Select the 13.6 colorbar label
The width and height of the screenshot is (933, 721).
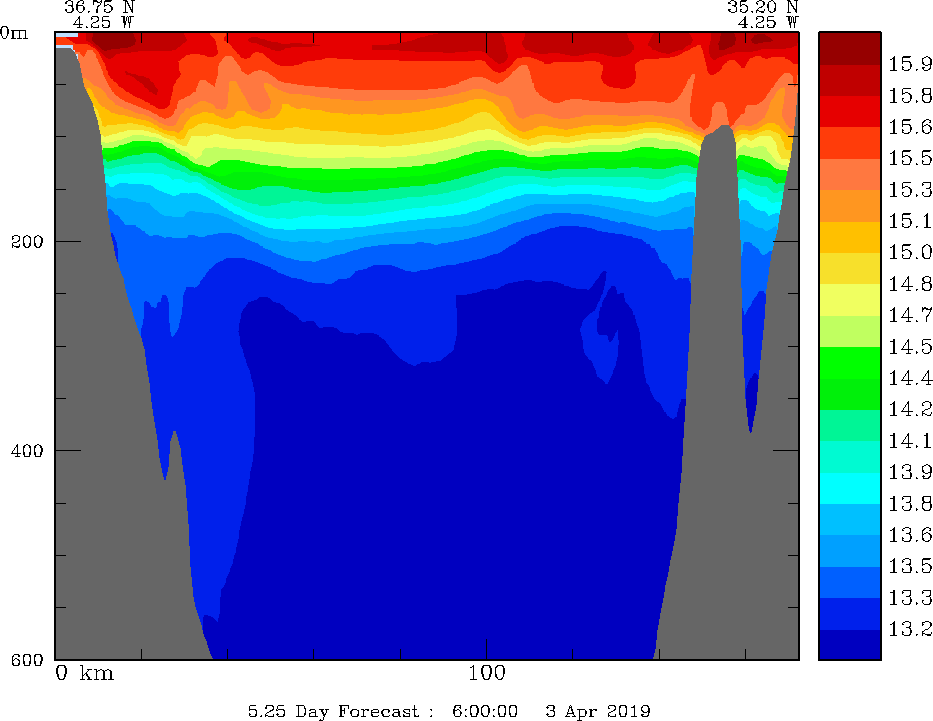point(910,535)
